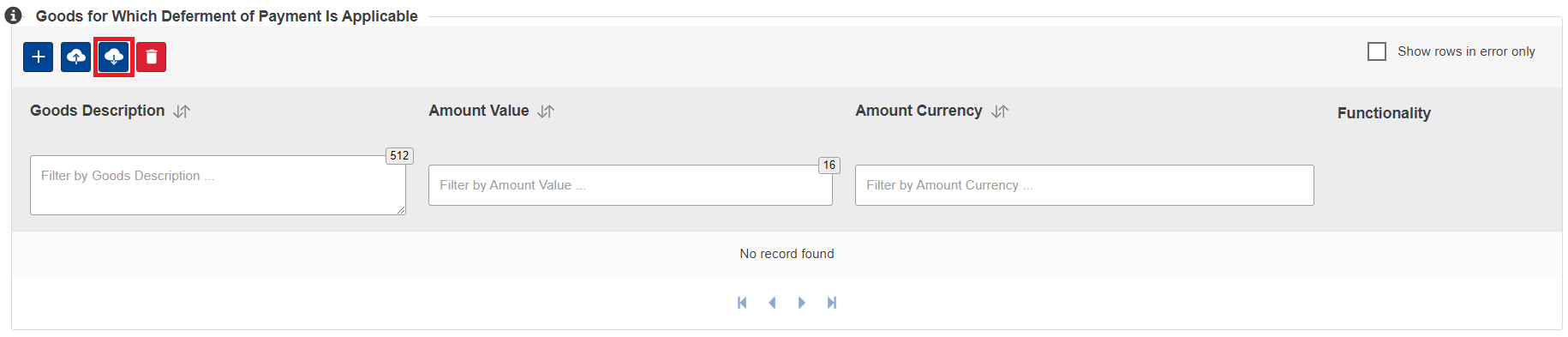This screenshot has width=1568, height=337.
Task: Sort by Goods Description column
Action: [x=182, y=111]
